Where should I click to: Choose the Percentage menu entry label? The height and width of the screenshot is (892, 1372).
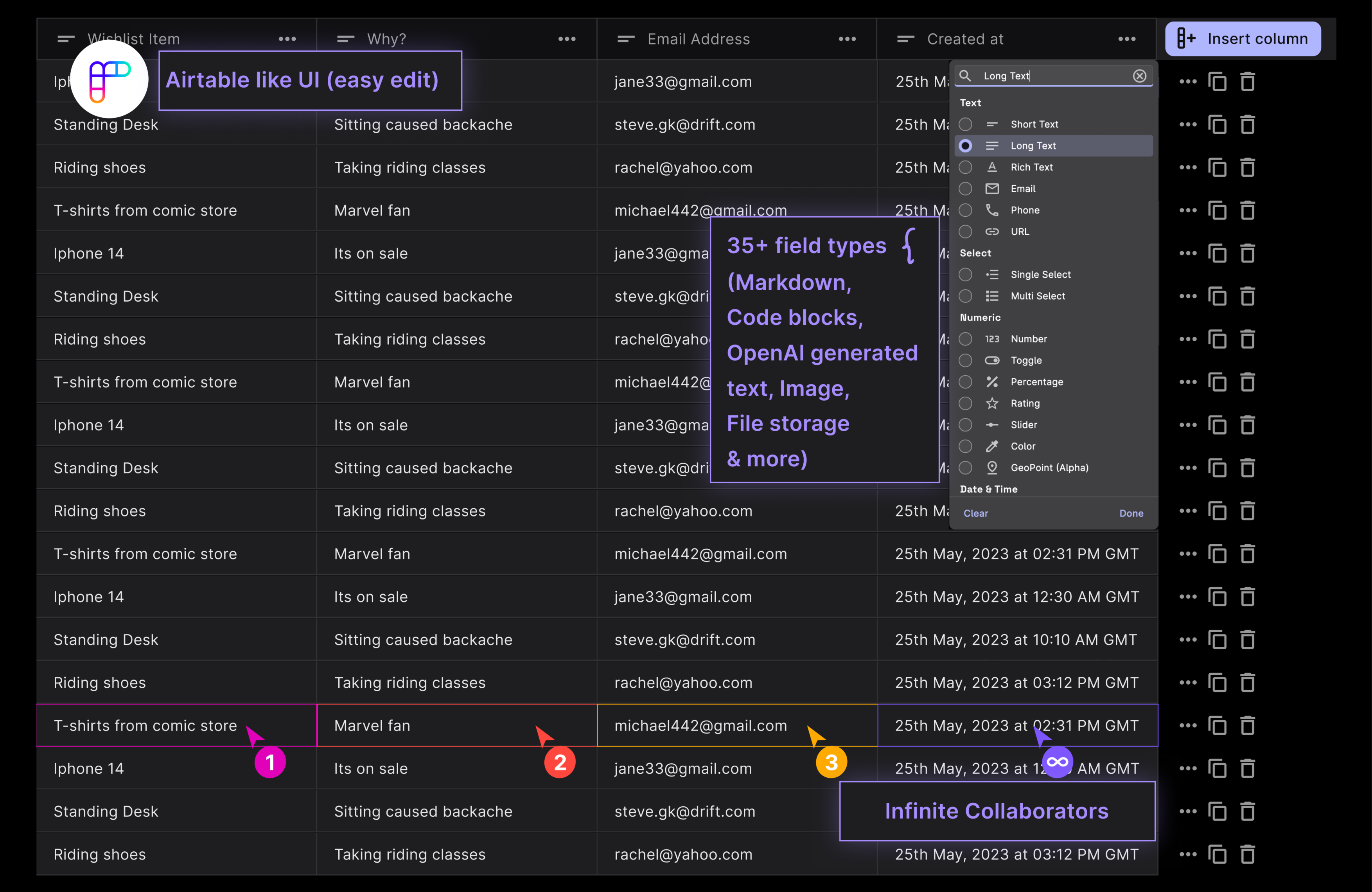[x=1036, y=382]
